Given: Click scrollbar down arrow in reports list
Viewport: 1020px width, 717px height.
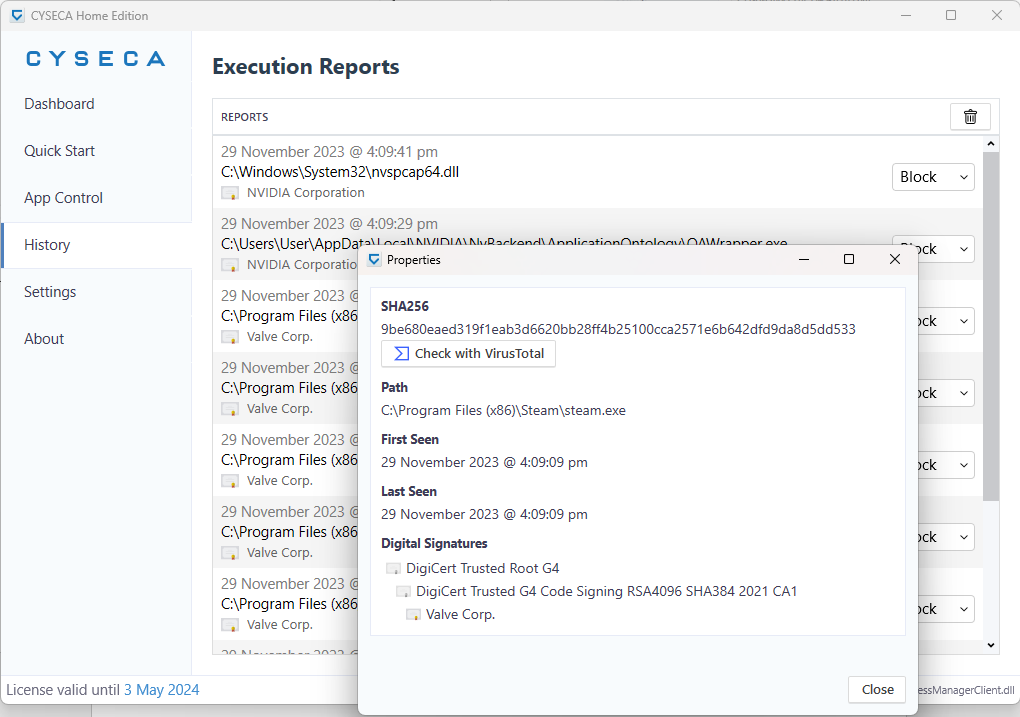Looking at the screenshot, I should click(990, 645).
